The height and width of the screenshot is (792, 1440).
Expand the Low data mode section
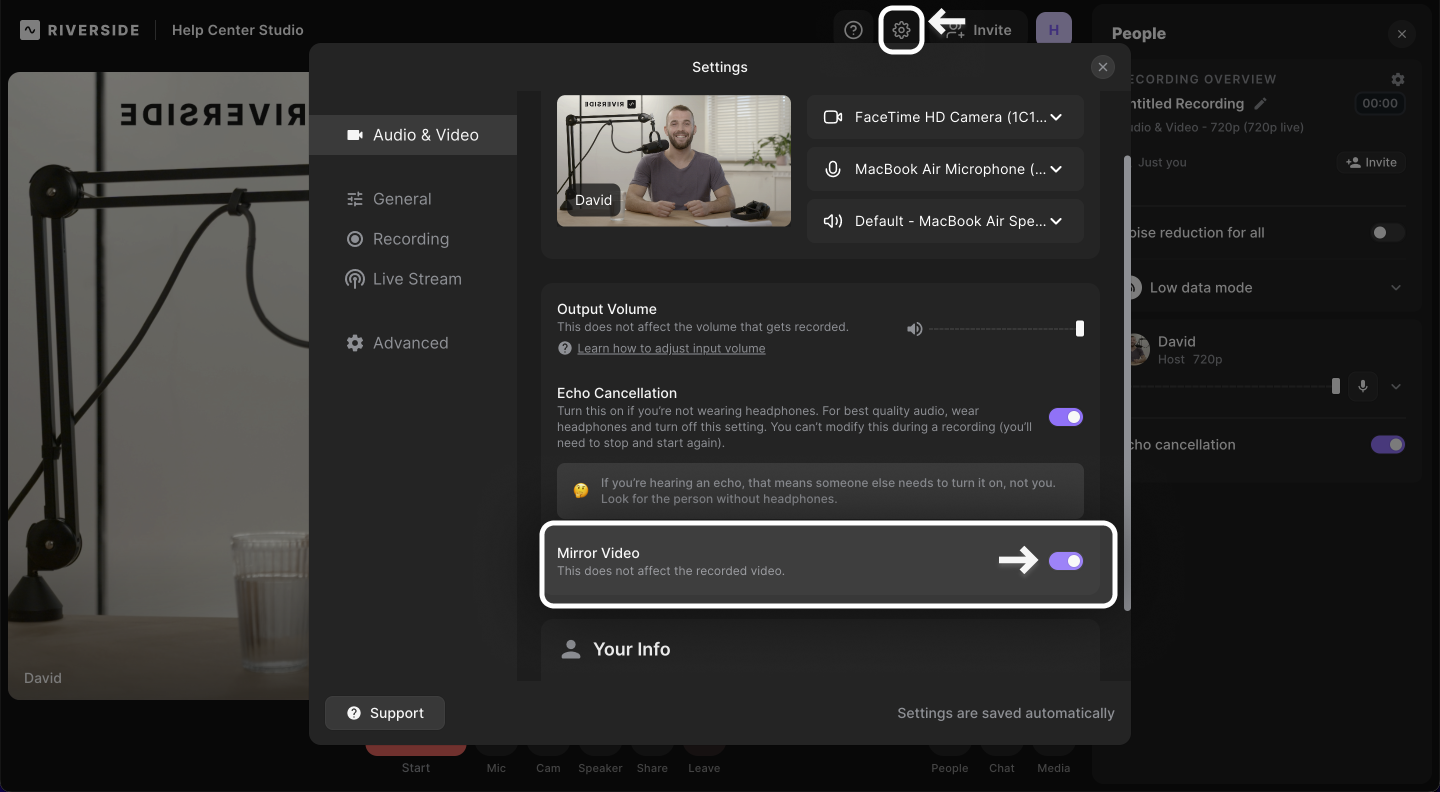point(1396,288)
